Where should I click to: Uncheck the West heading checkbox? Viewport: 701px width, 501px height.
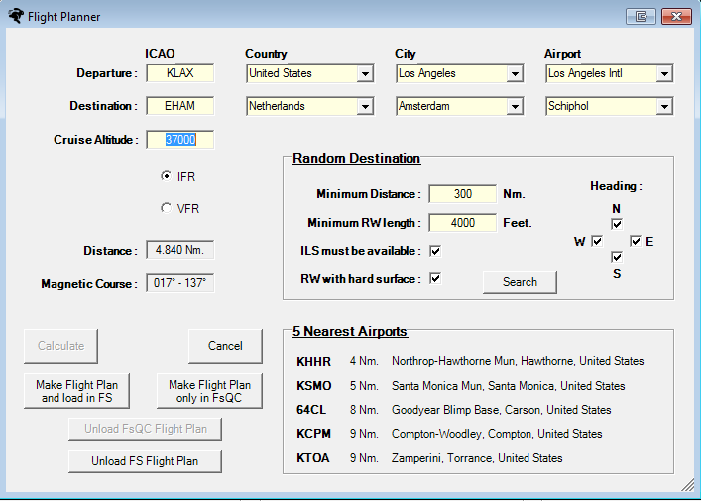(x=597, y=241)
